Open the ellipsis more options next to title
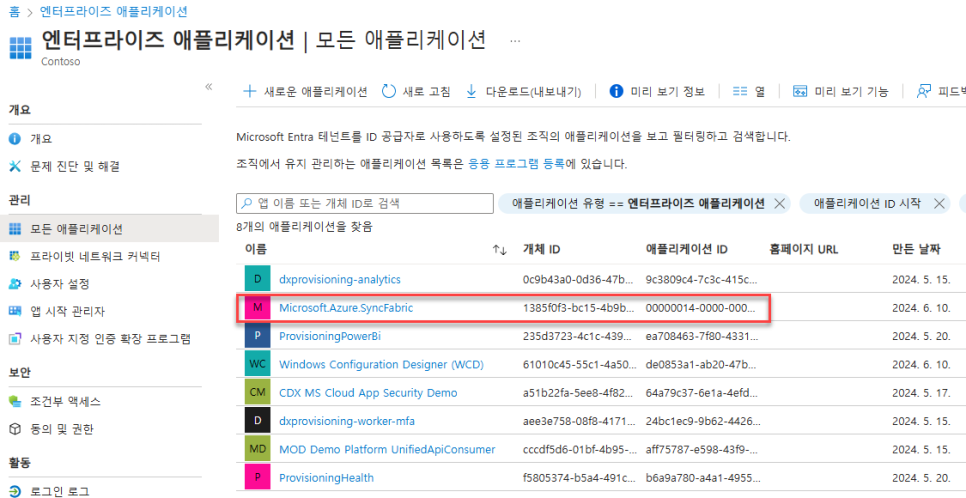 click(516, 41)
